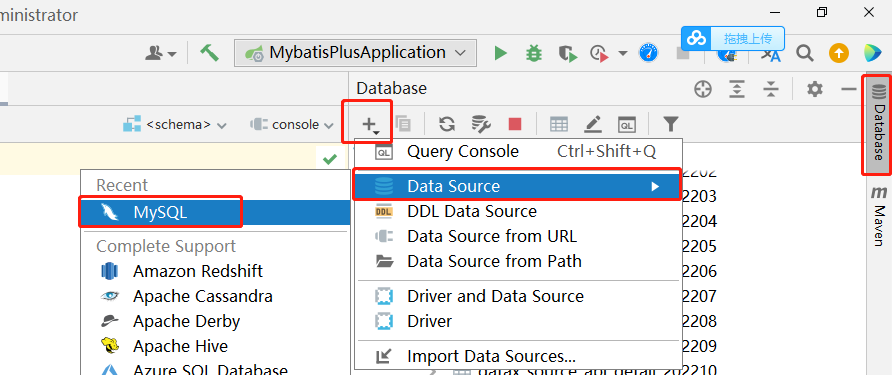Refresh the database with refresh icon
This screenshot has width=892, height=375.
[447, 124]
